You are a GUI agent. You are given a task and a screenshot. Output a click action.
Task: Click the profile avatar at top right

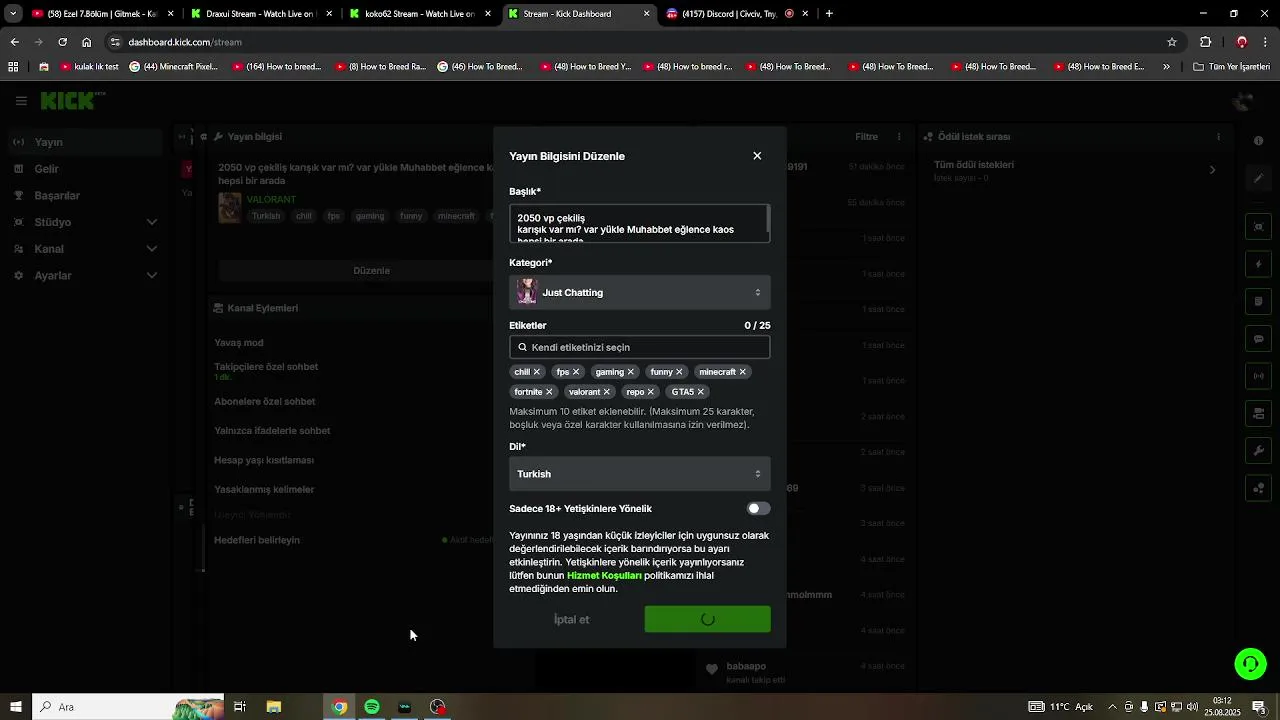[1244, 101]
